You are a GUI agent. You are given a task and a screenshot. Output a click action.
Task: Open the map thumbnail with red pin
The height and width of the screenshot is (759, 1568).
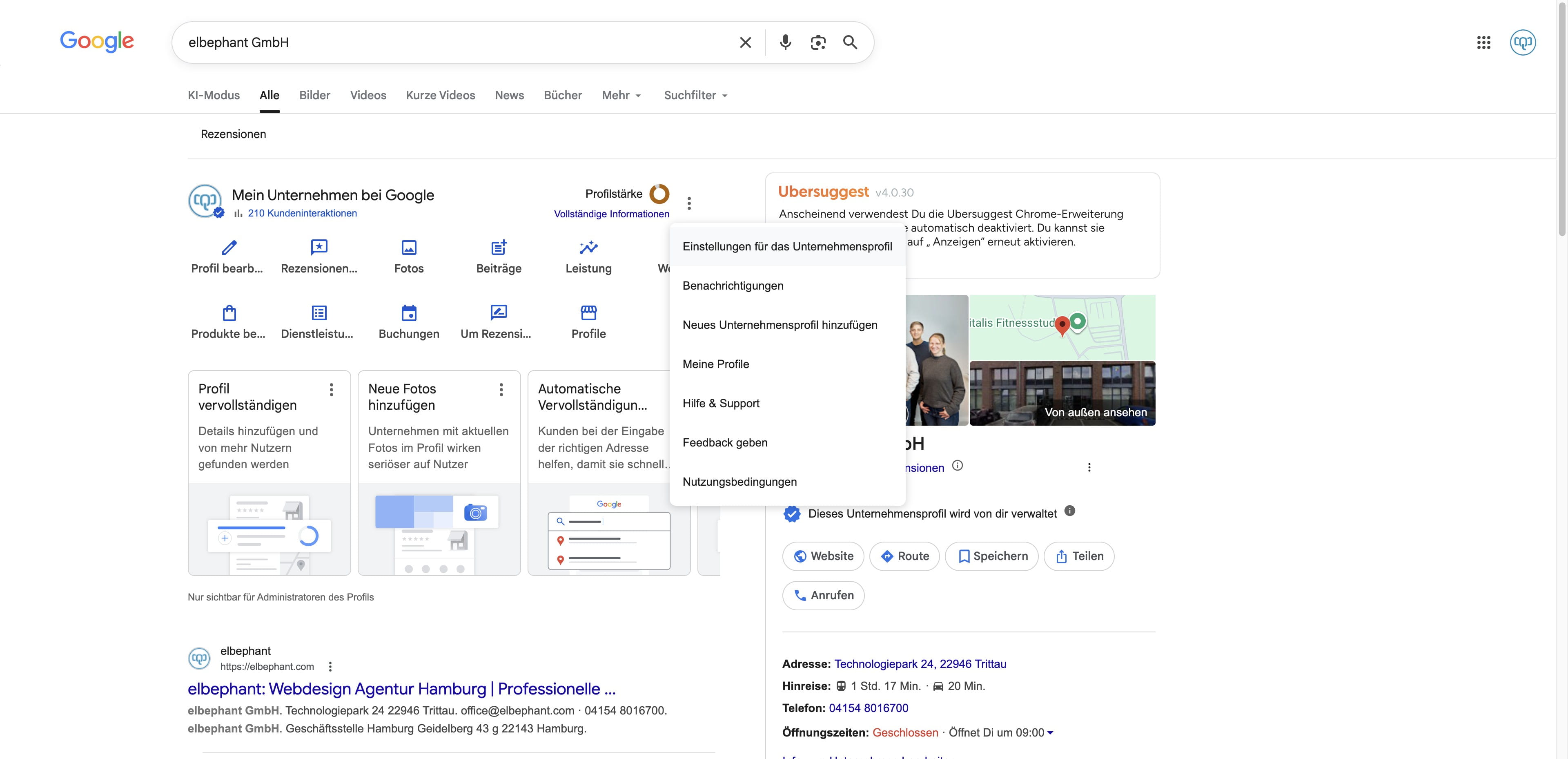tap(1062, 327)
